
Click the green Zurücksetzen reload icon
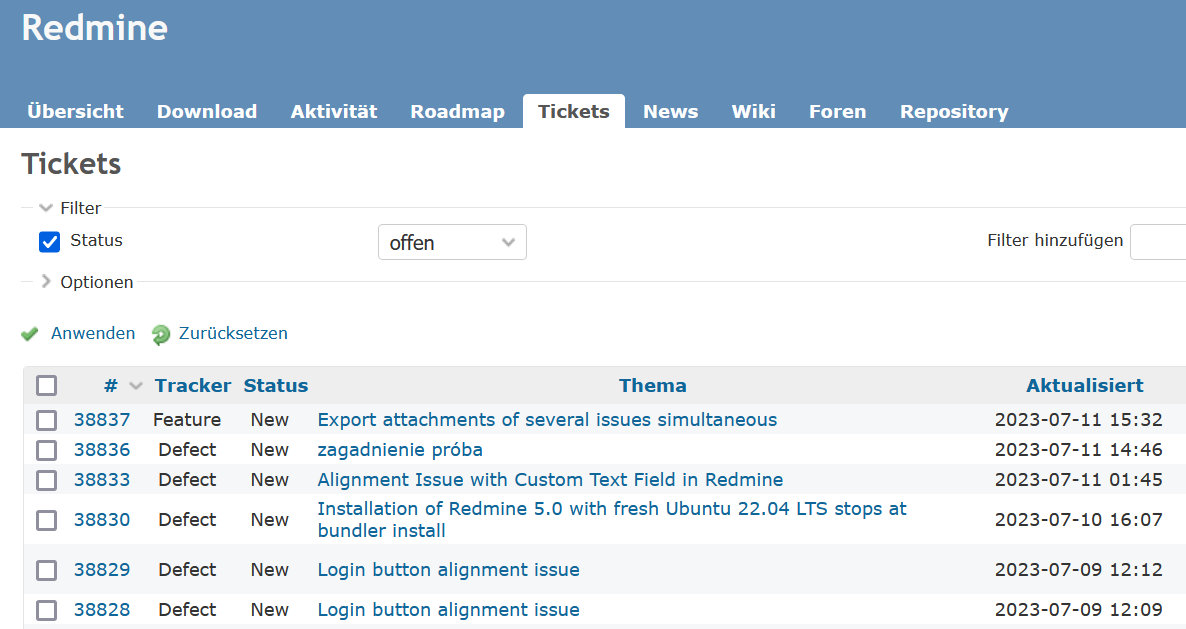160,334
